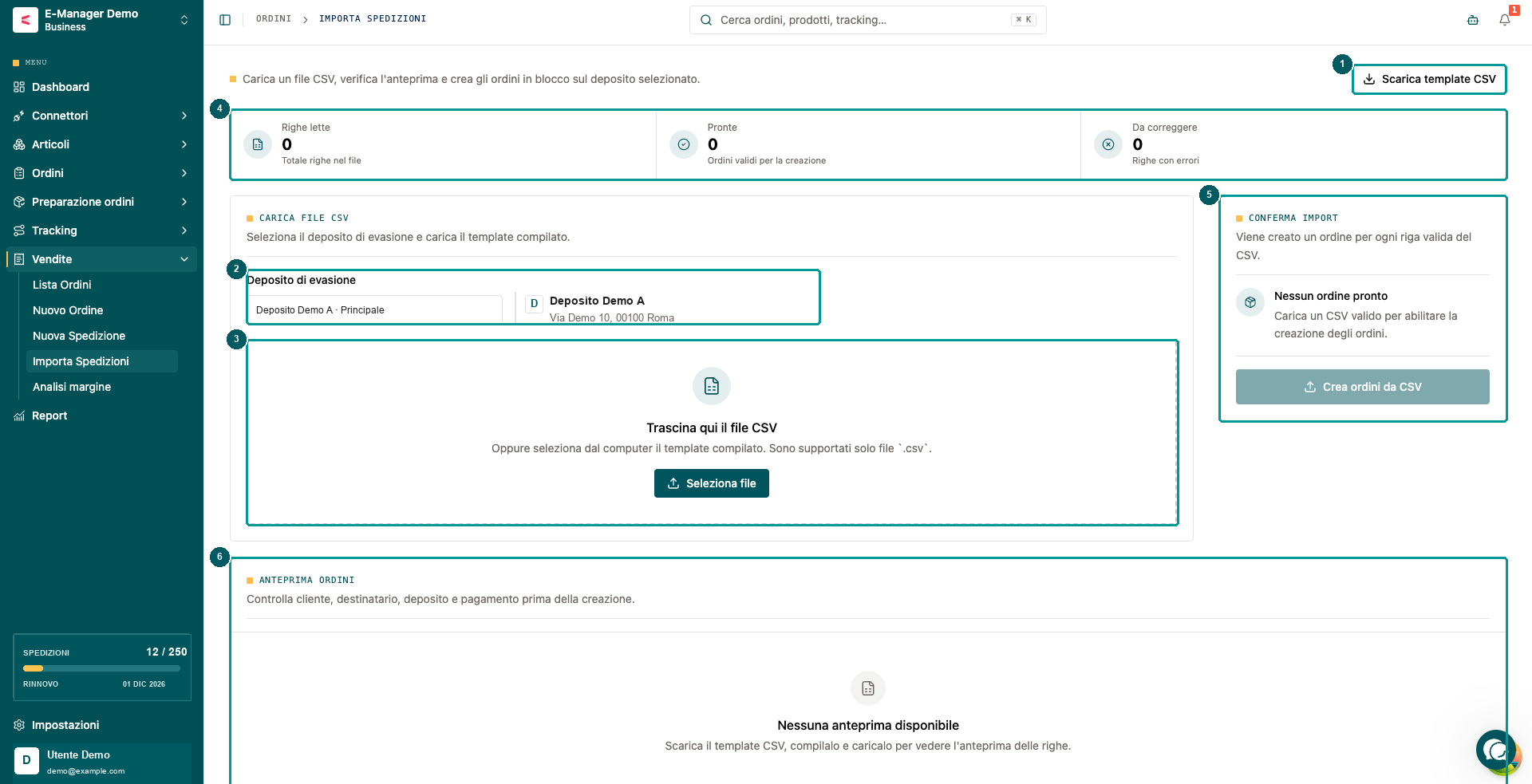Toggle the sidebar panel icon
The image size is (1532, 784).
pyautogui.click(x=225, y=19)
